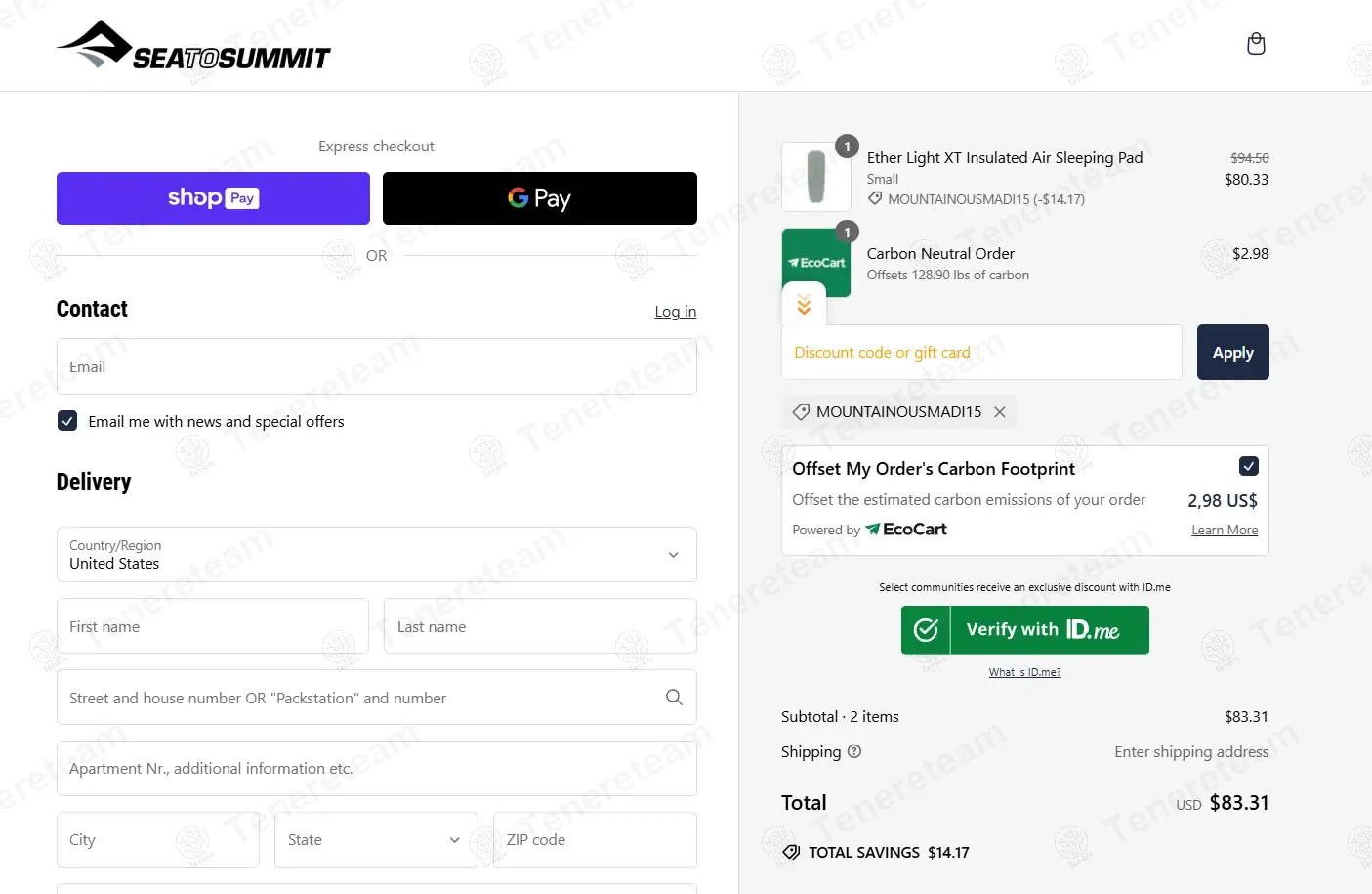Click the shipping help question icon
Screen dimensions: 1372x894
point(854,751)
